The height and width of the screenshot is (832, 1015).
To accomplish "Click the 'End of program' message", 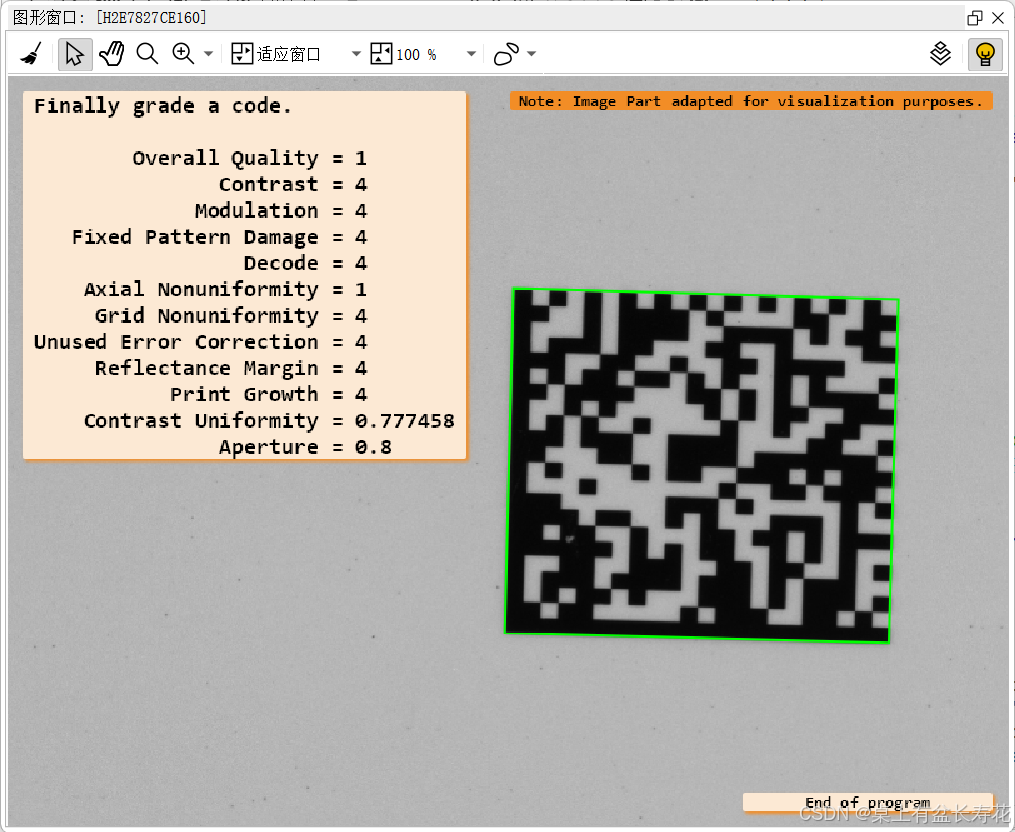I will pos(867,803).
